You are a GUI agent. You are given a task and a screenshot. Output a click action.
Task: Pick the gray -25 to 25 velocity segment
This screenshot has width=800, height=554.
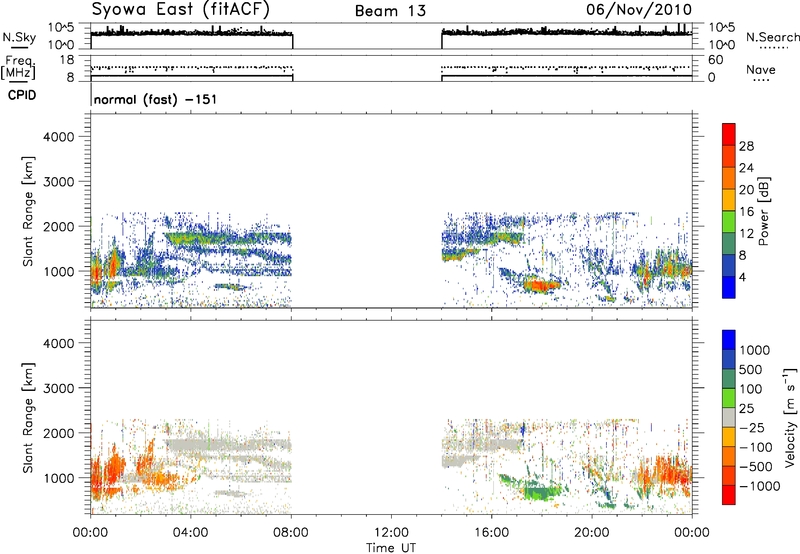[x=729, y=417]
